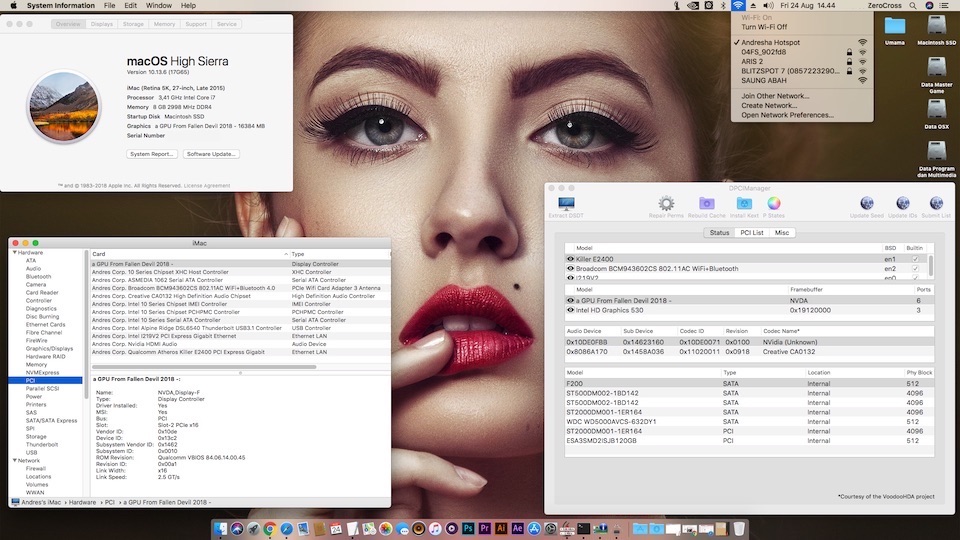Screen dimensions: 960x540
Task: Select Status tab in DPCIManager
Action: (x=719, y=233)
